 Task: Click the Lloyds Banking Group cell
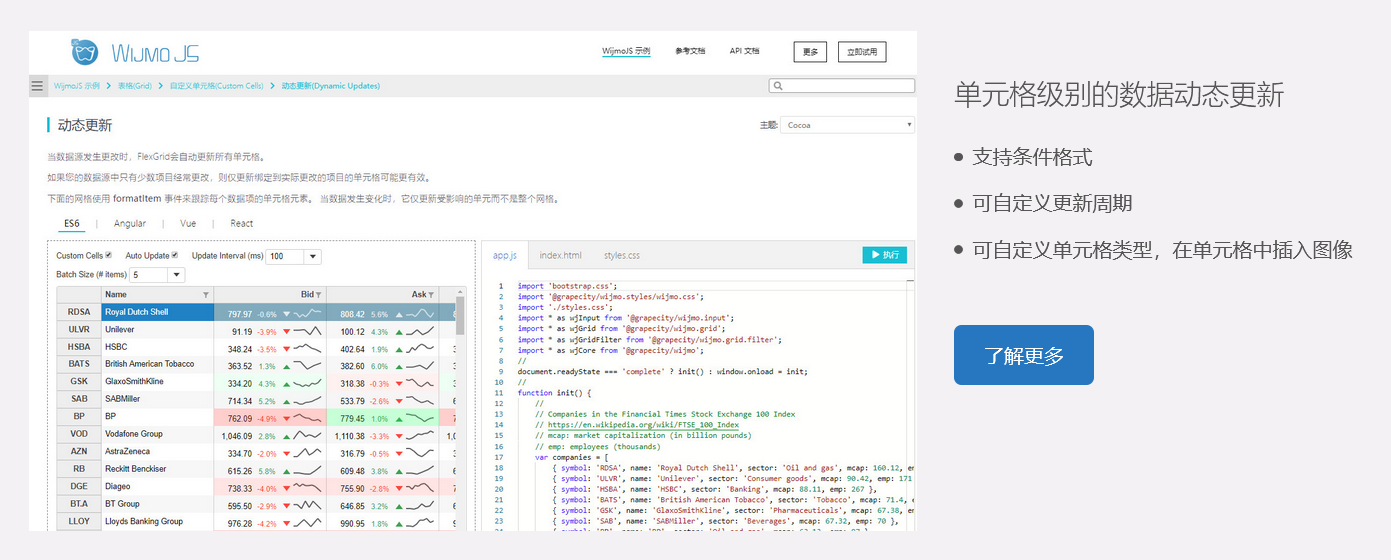pos(158,523)
